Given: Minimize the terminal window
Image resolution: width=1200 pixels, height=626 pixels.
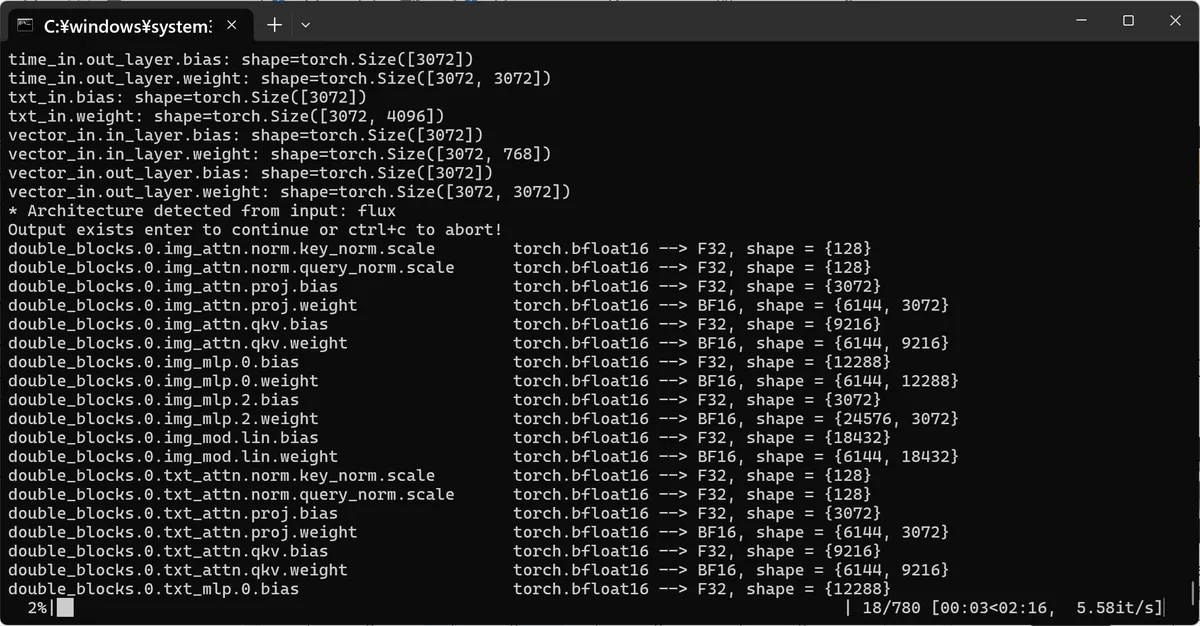Looking at the screenshot, I should [1081, 20].
